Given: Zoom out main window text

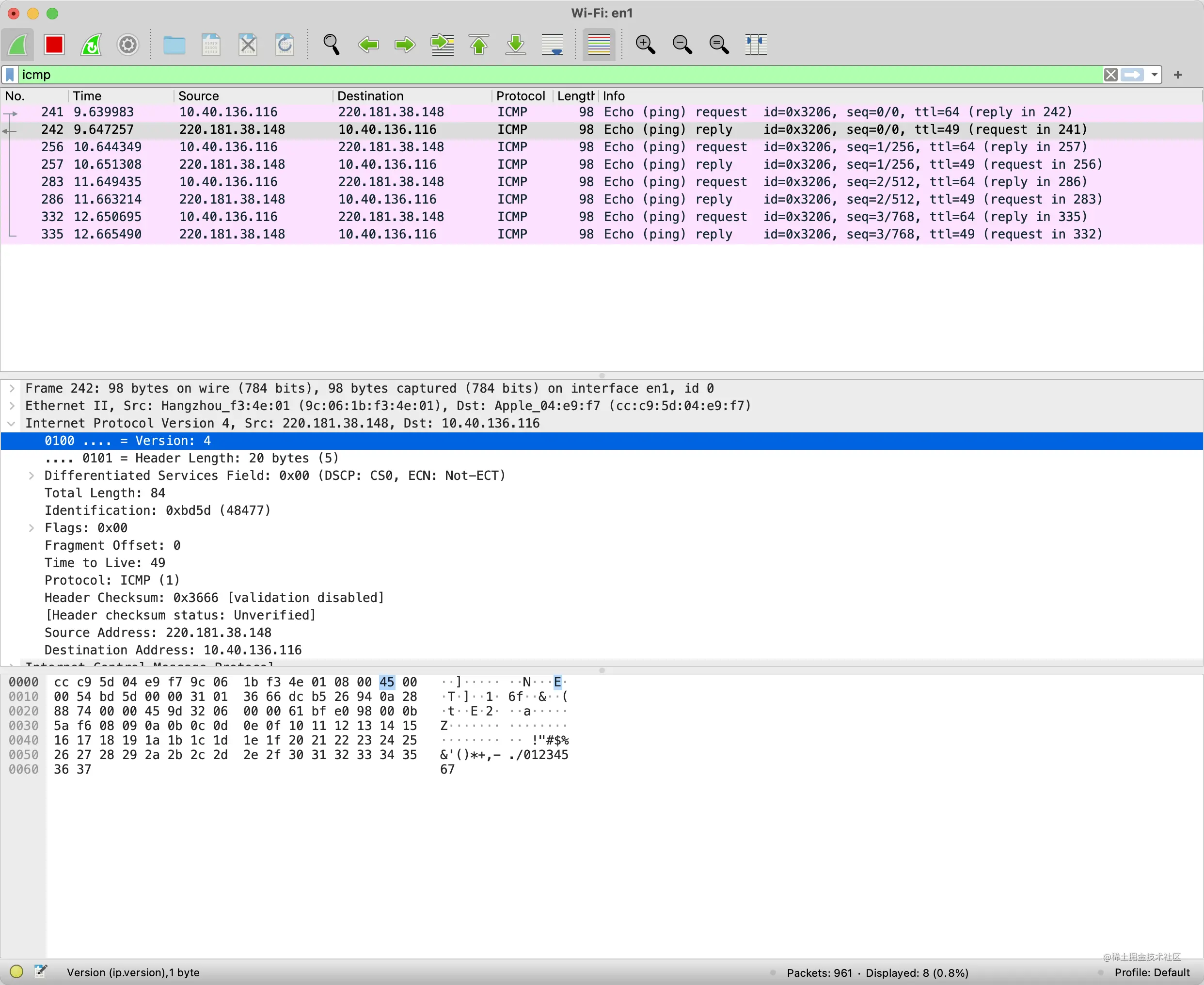Looking at the screenshot, I should pos(682,44).
